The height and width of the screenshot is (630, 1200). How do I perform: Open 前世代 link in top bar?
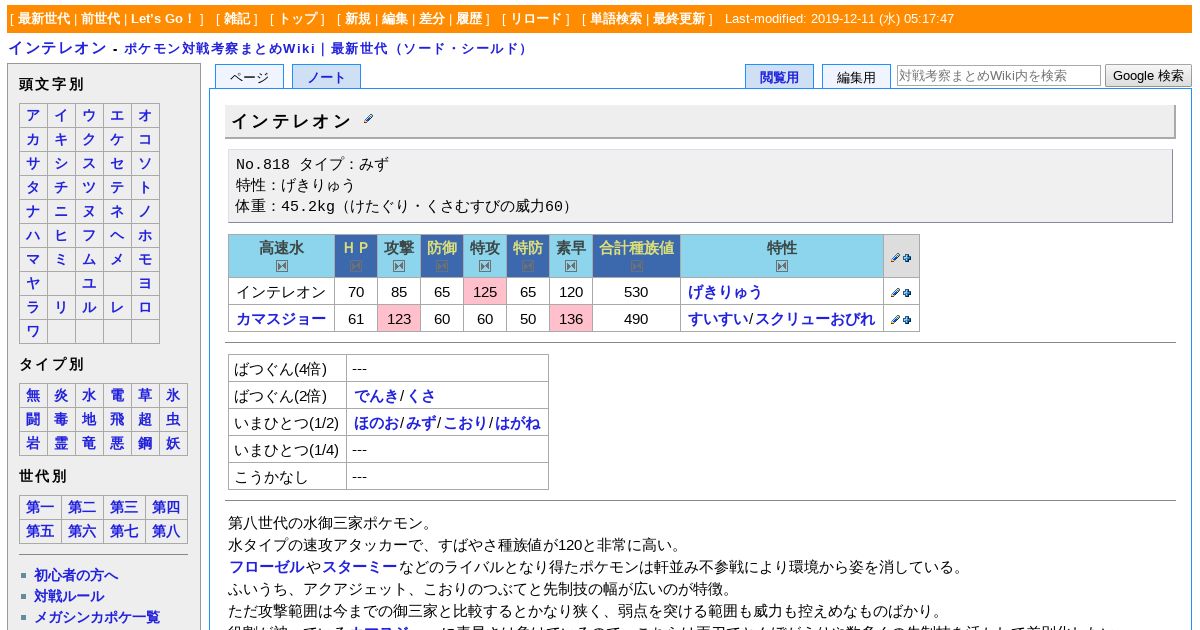pyautogui.click(x=101, y=19)
